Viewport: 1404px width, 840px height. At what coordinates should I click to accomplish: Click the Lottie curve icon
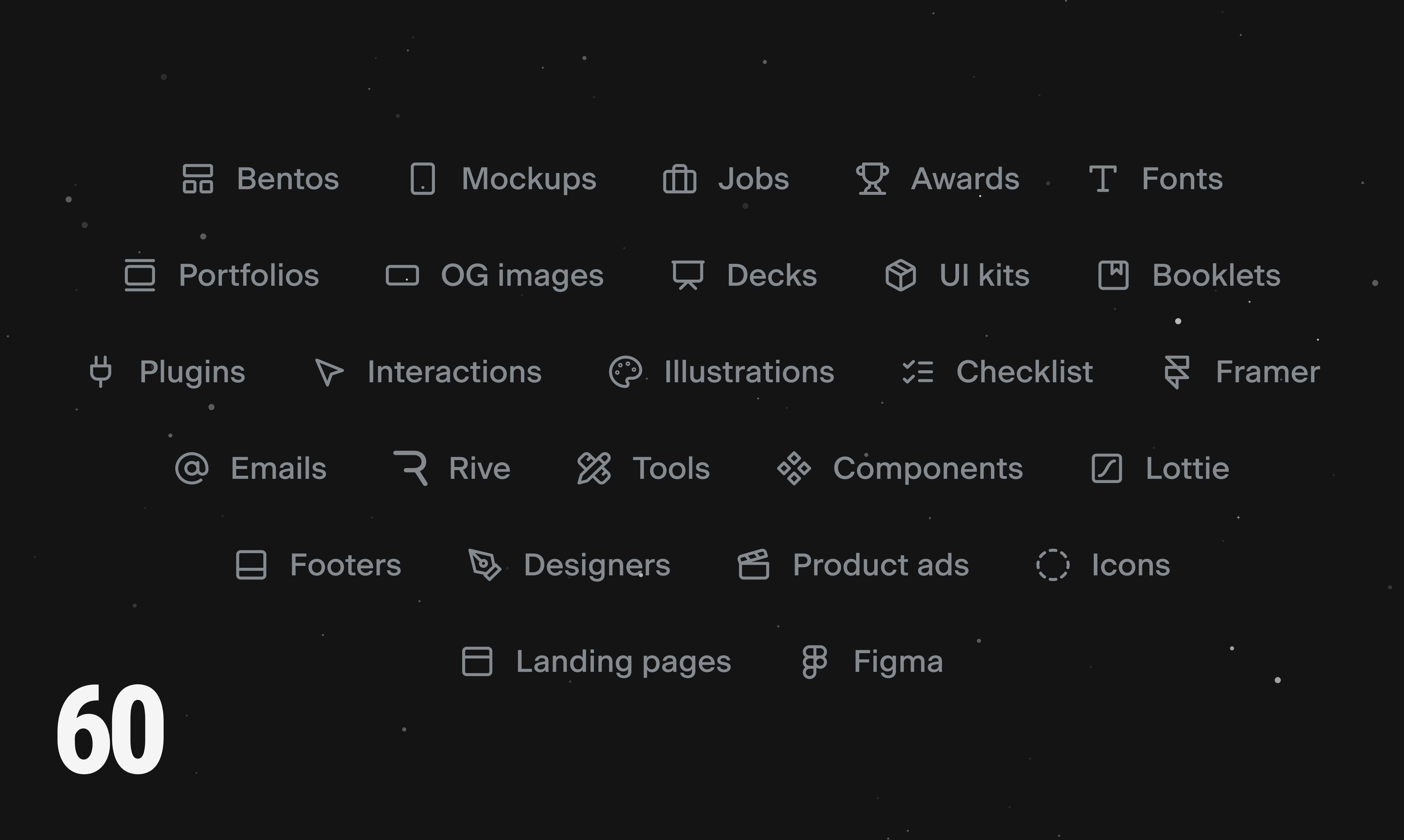click(1107, 469)
